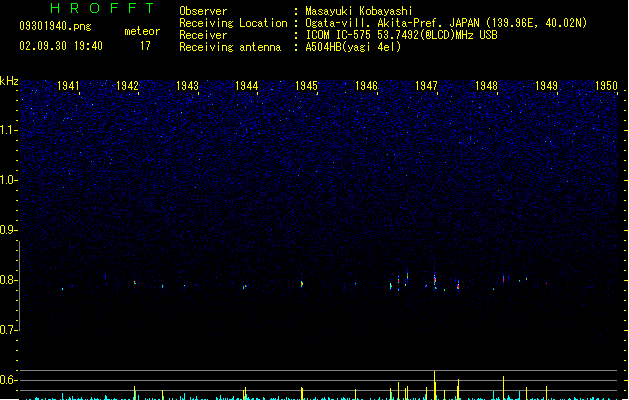This screenshot has height=400, width=629.
Task: Click the timestamp 02.09.30 19:40
Action: click(x=61, y=46)
